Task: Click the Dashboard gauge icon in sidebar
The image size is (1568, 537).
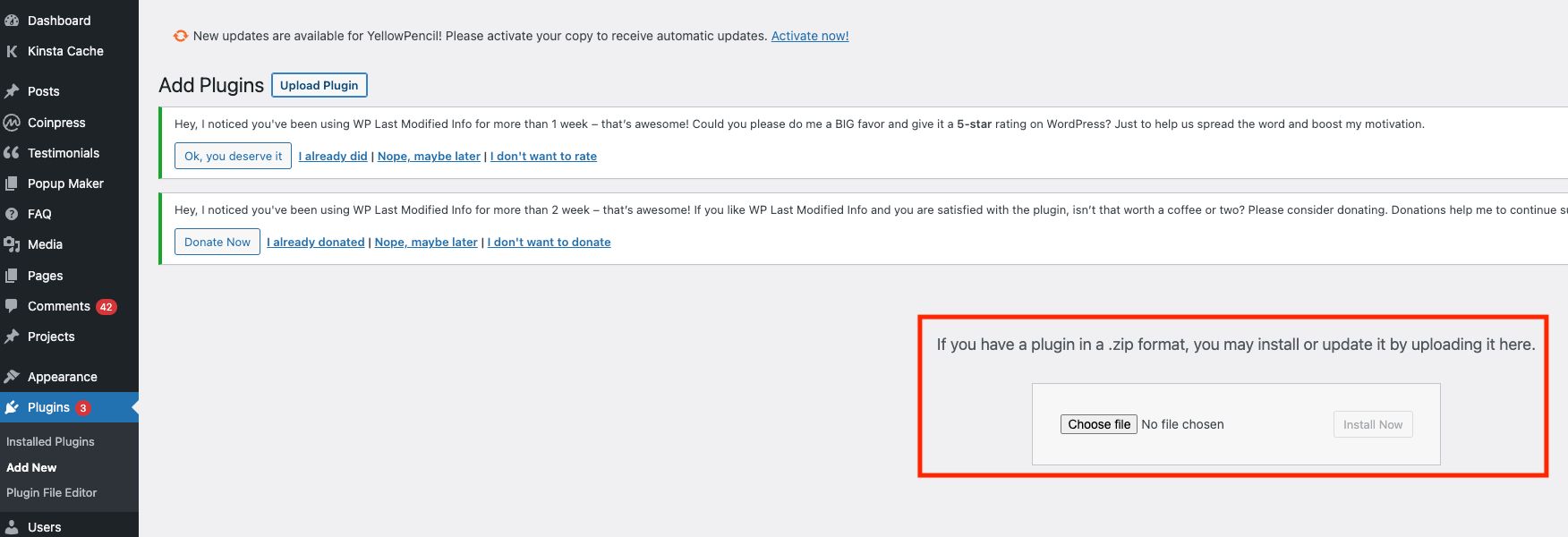Action: point(12,21)
